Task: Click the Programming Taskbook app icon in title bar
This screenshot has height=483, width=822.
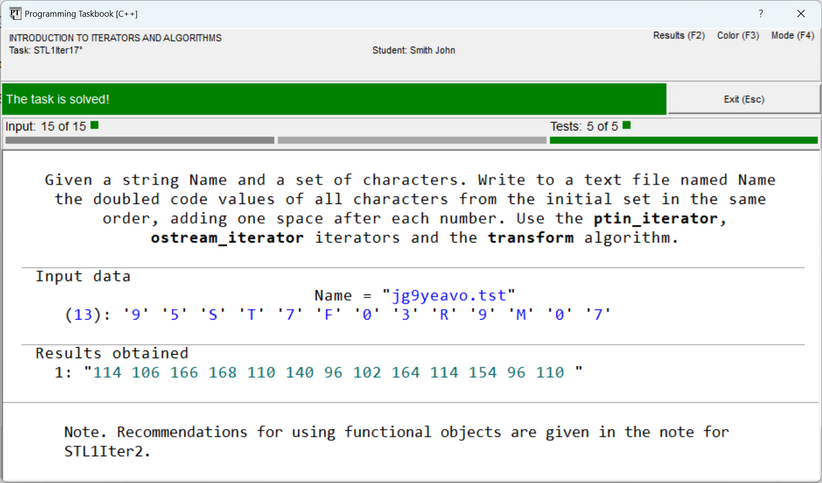Action: [x=15, y=14]
